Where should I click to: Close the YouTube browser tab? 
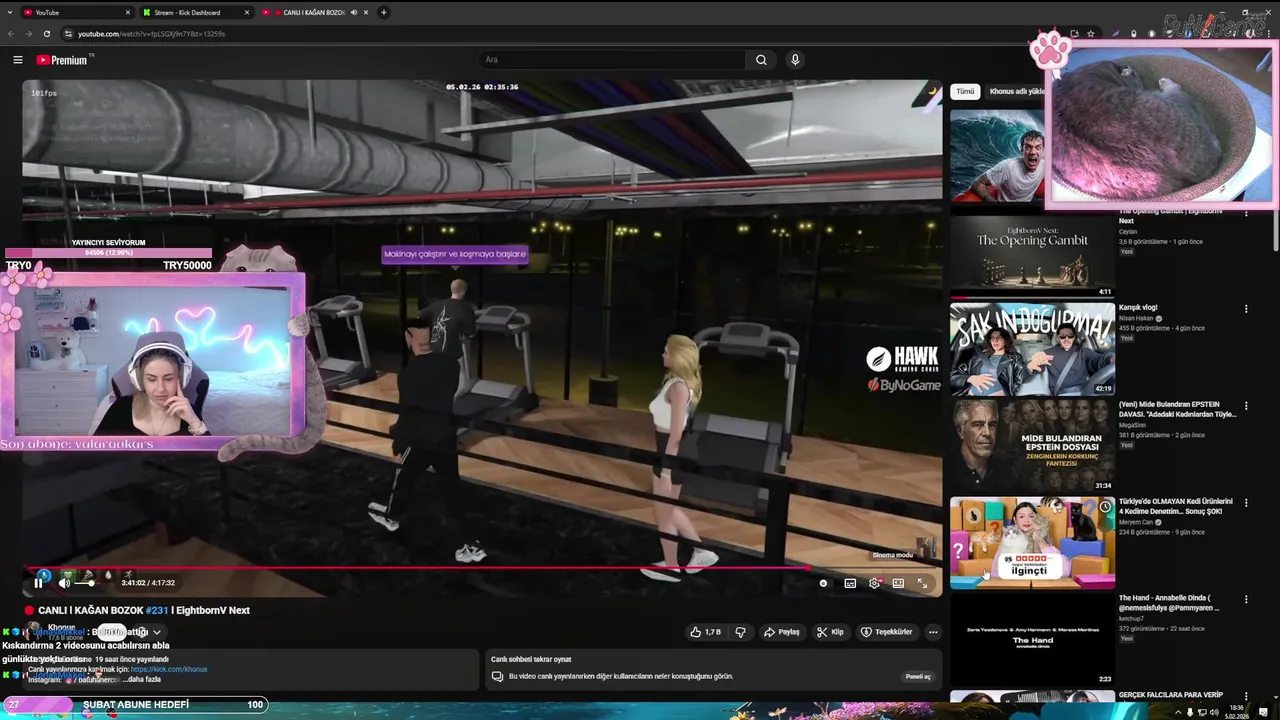pyautogui.click(x=127, y=12)
